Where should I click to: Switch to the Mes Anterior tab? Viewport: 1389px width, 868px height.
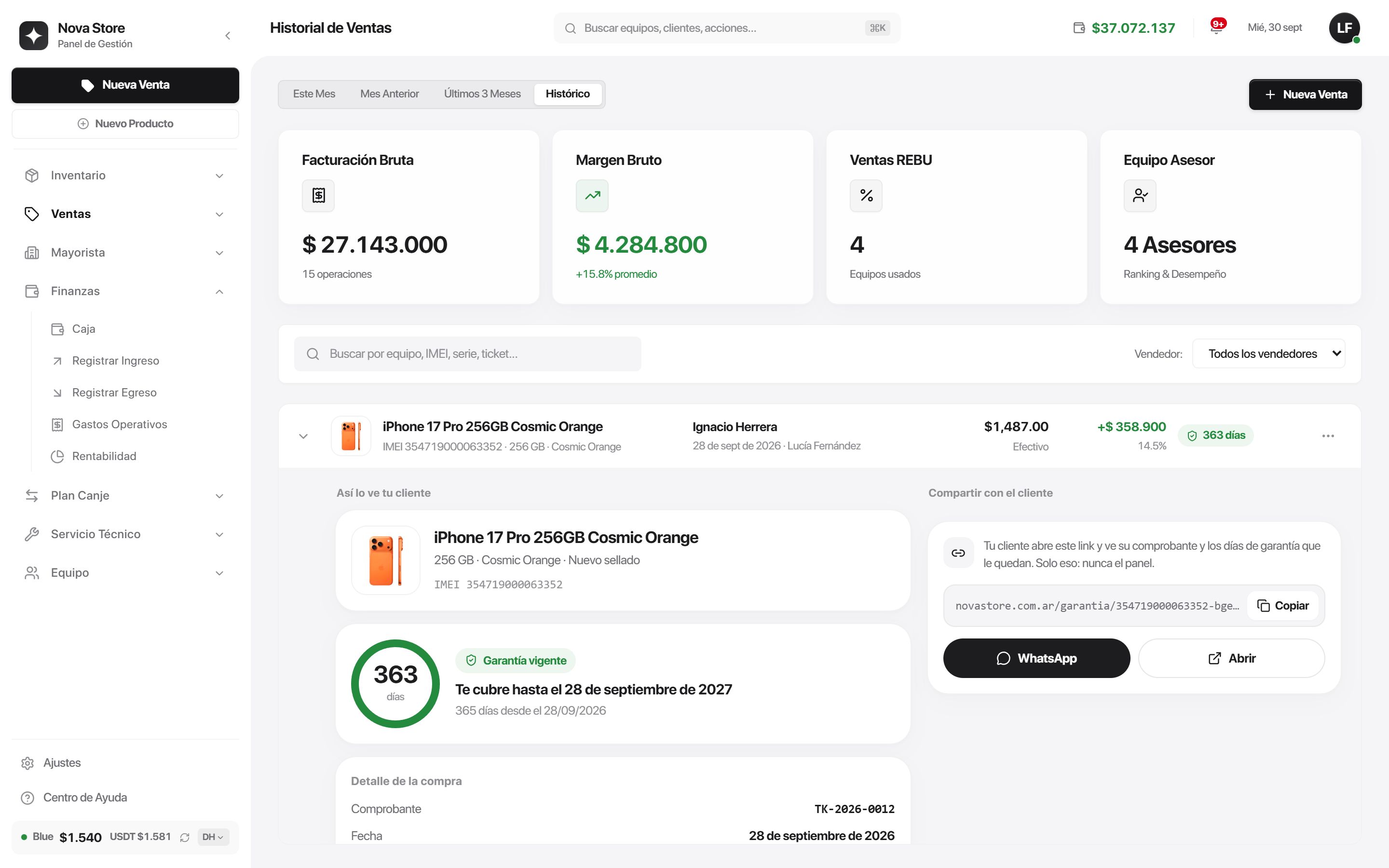pos(390,94)
